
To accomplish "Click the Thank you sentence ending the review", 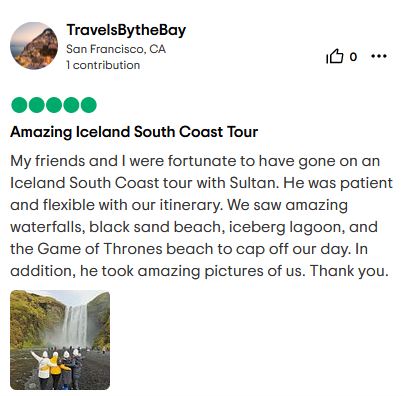I will coord(349,271).
